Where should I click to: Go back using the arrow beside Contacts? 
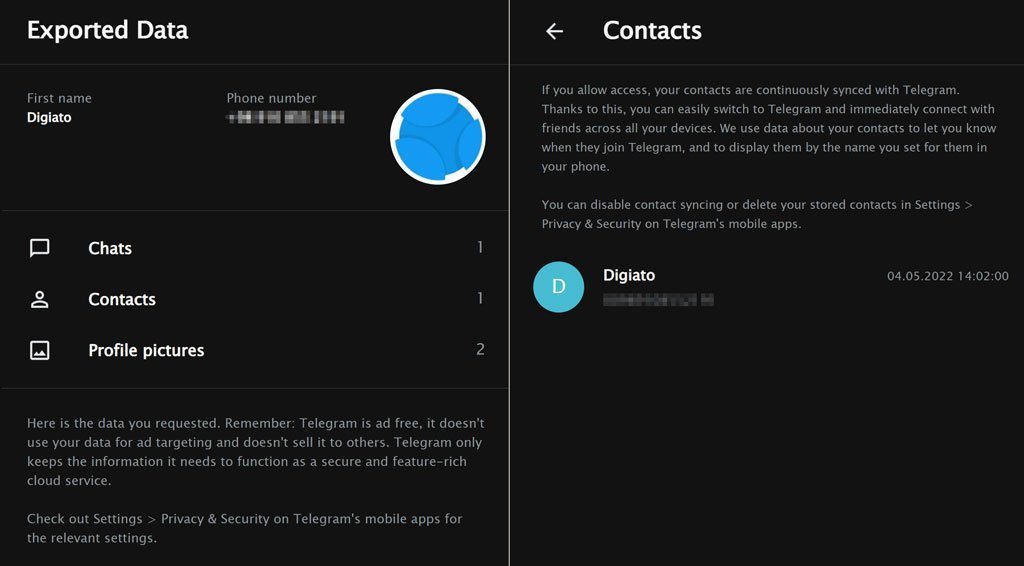coord(554,31)
